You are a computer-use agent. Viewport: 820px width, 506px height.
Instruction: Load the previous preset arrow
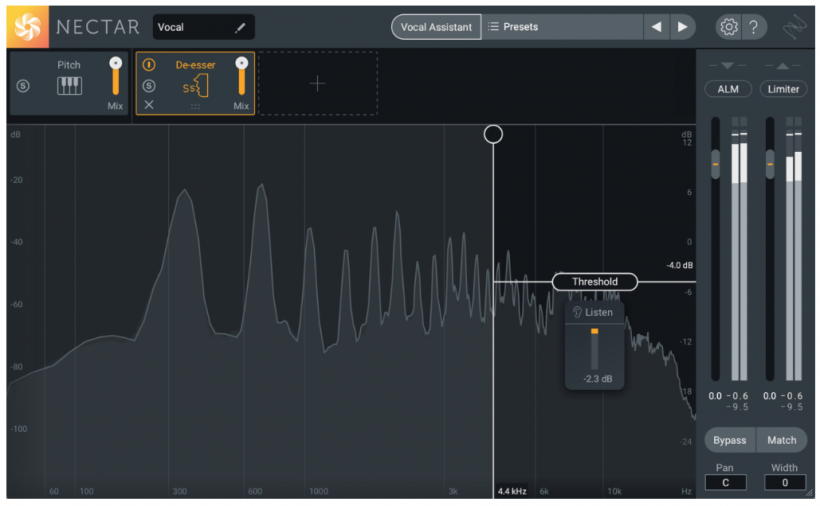point(656,27)
